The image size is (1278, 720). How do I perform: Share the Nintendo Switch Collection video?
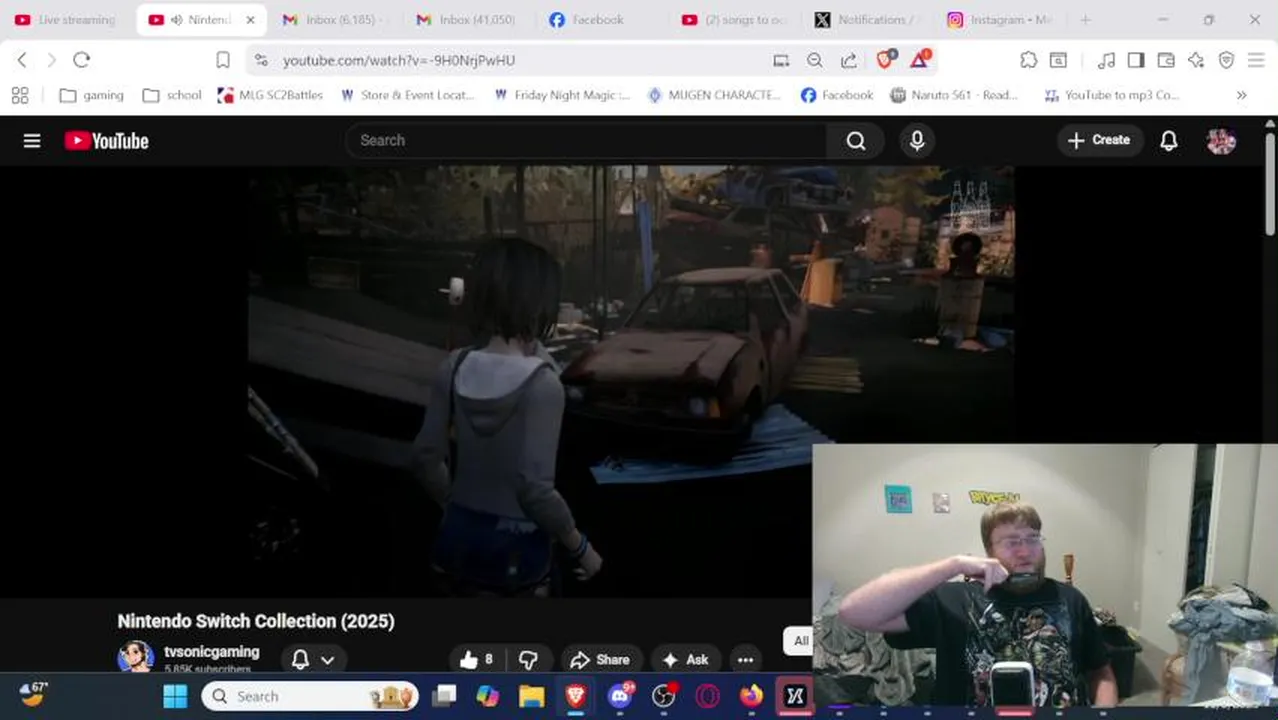click(600, 659)
